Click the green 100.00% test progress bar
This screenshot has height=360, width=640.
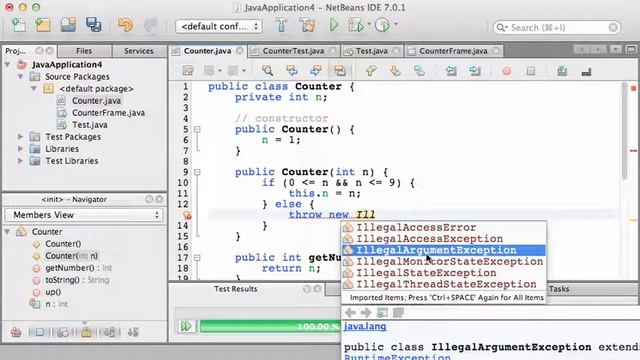(x=270, y=326)
